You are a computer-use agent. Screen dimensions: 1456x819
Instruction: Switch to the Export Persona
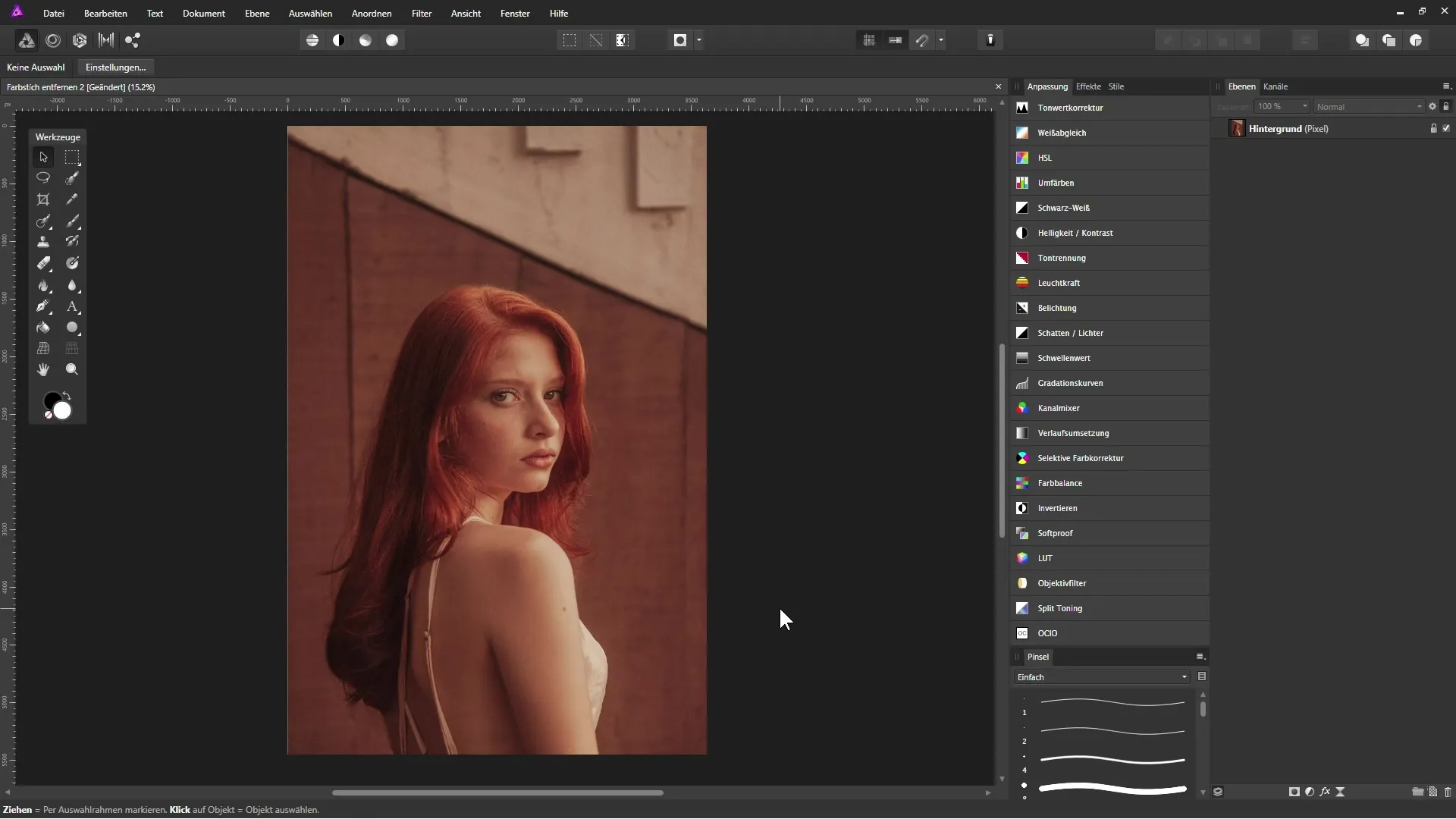[133, 40]
